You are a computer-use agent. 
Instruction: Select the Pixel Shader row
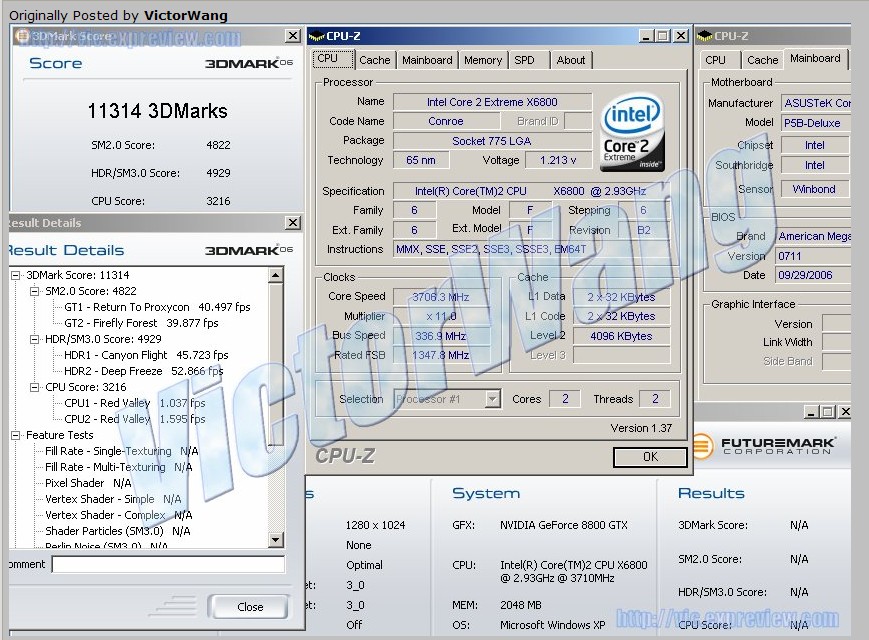click(88, 484)
